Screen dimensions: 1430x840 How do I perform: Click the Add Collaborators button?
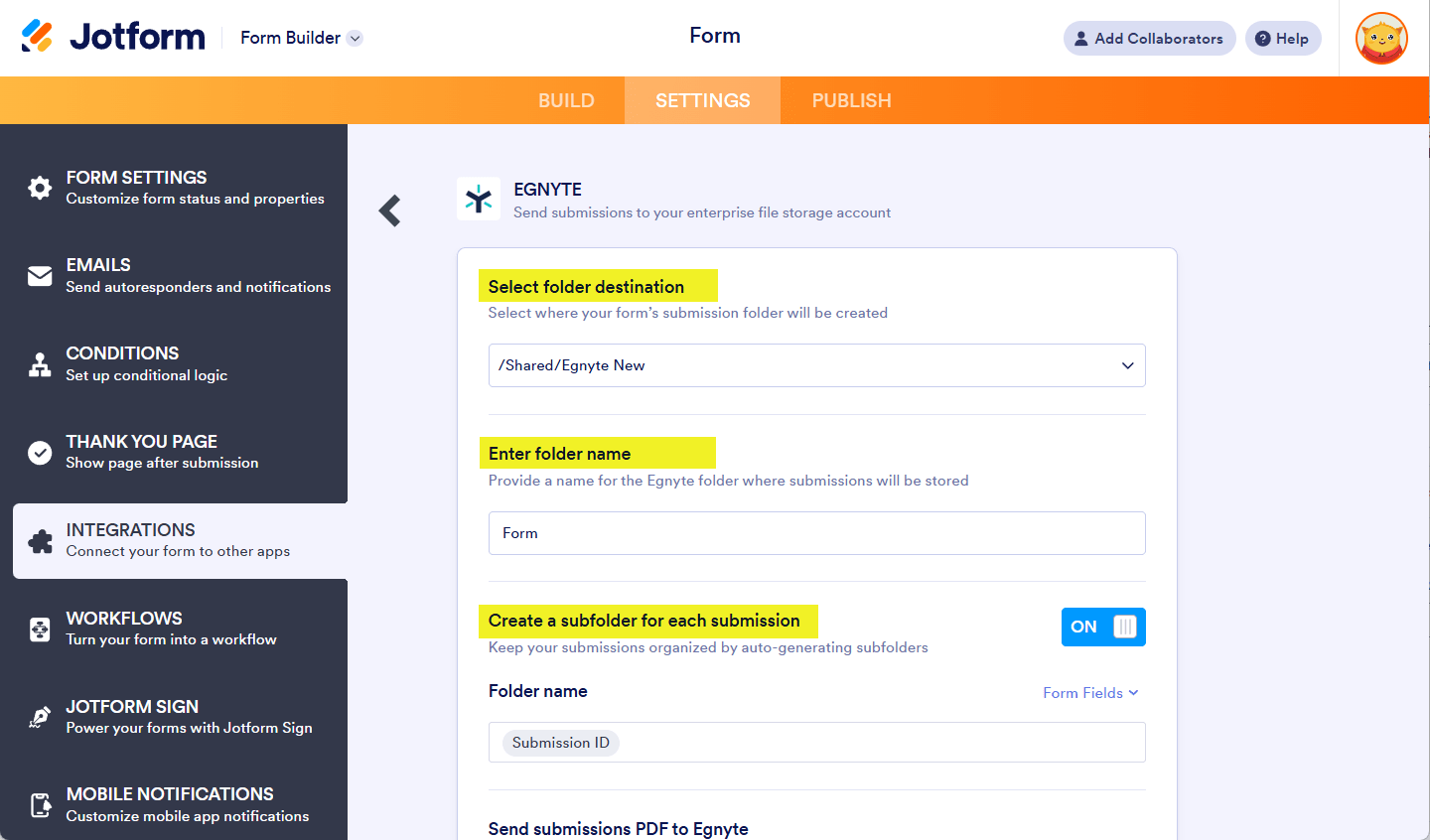[x=1149, y=39]
